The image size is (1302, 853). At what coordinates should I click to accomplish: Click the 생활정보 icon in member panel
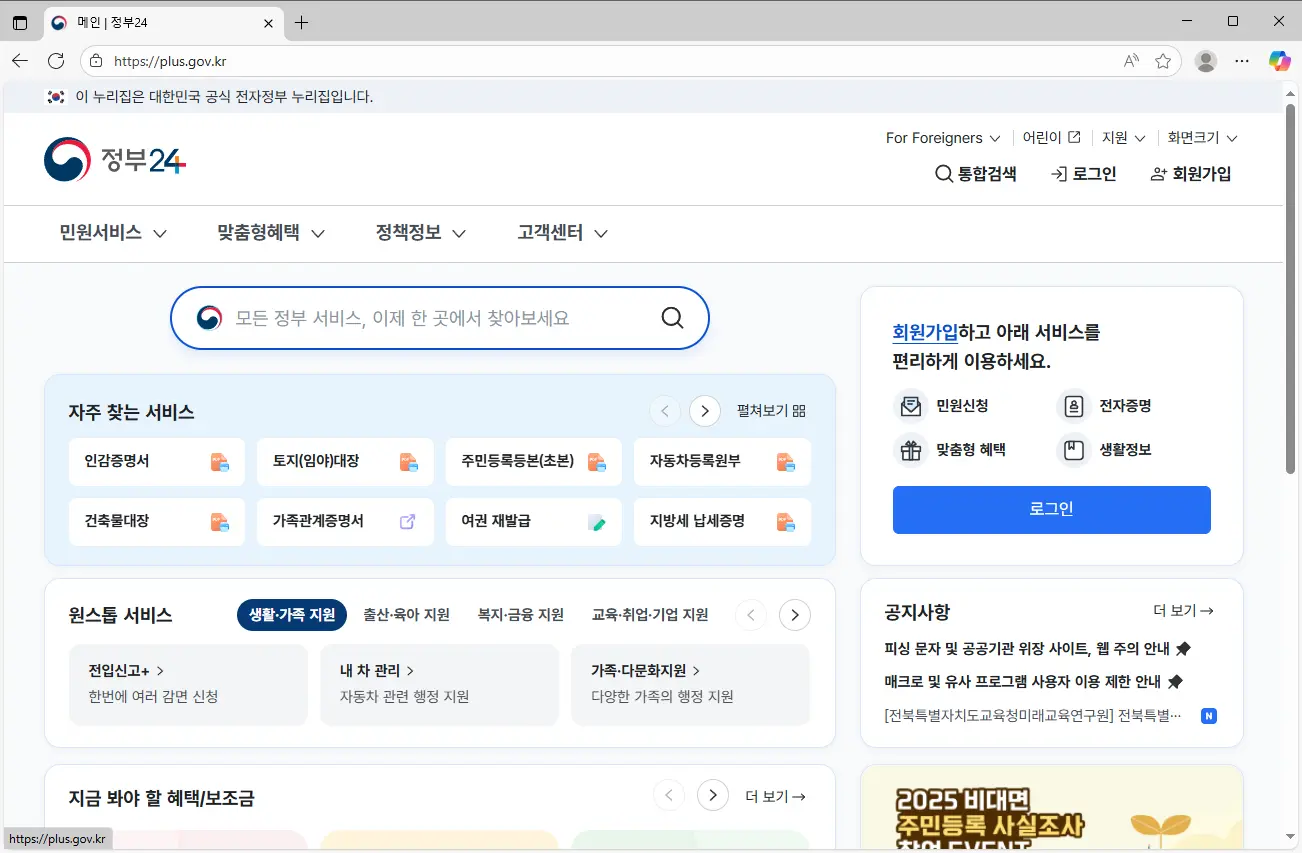point(1073,449)
